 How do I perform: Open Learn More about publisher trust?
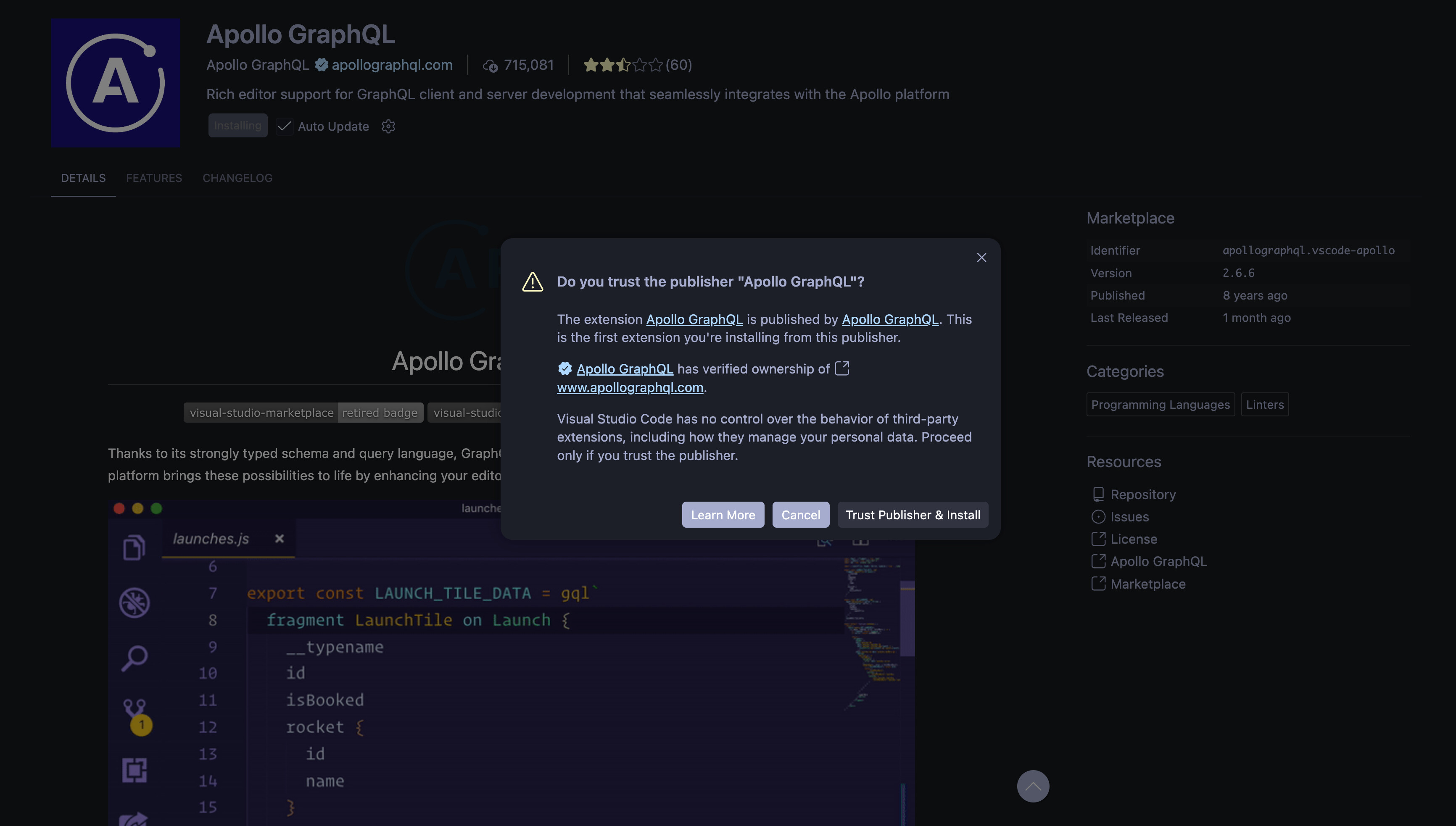[x=723, y=515]
